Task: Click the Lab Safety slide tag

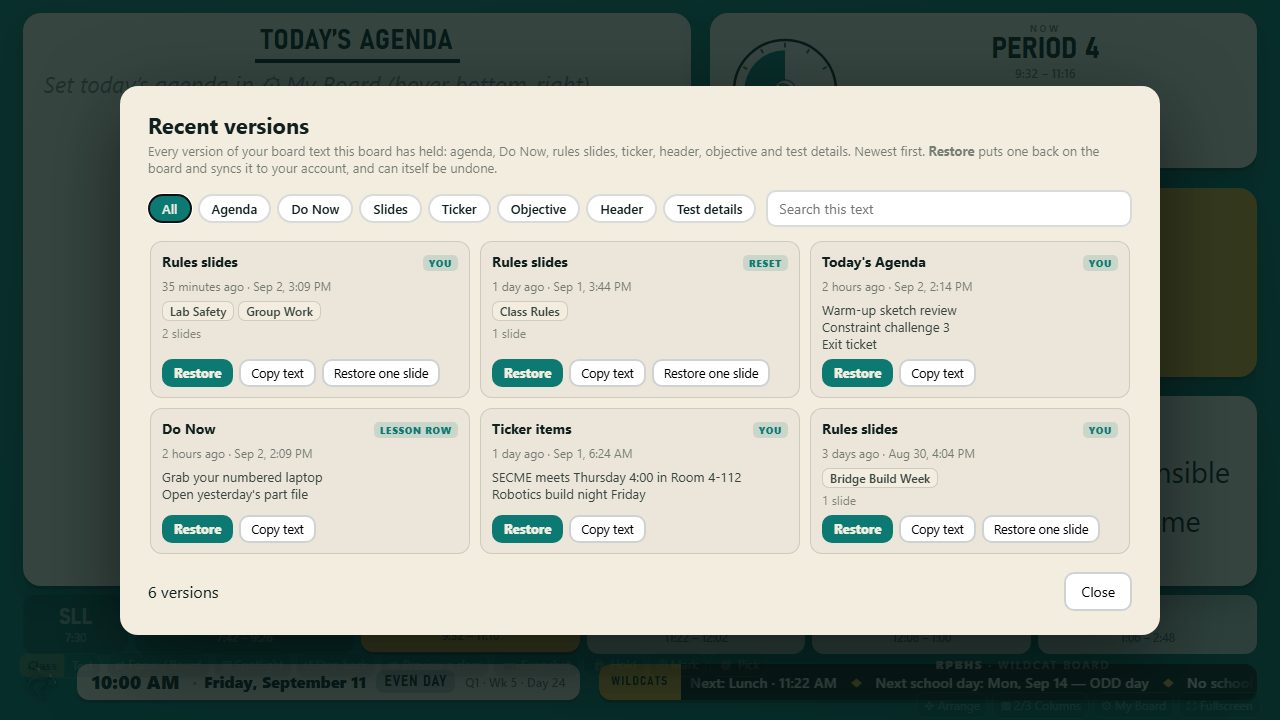Action: 198,311
